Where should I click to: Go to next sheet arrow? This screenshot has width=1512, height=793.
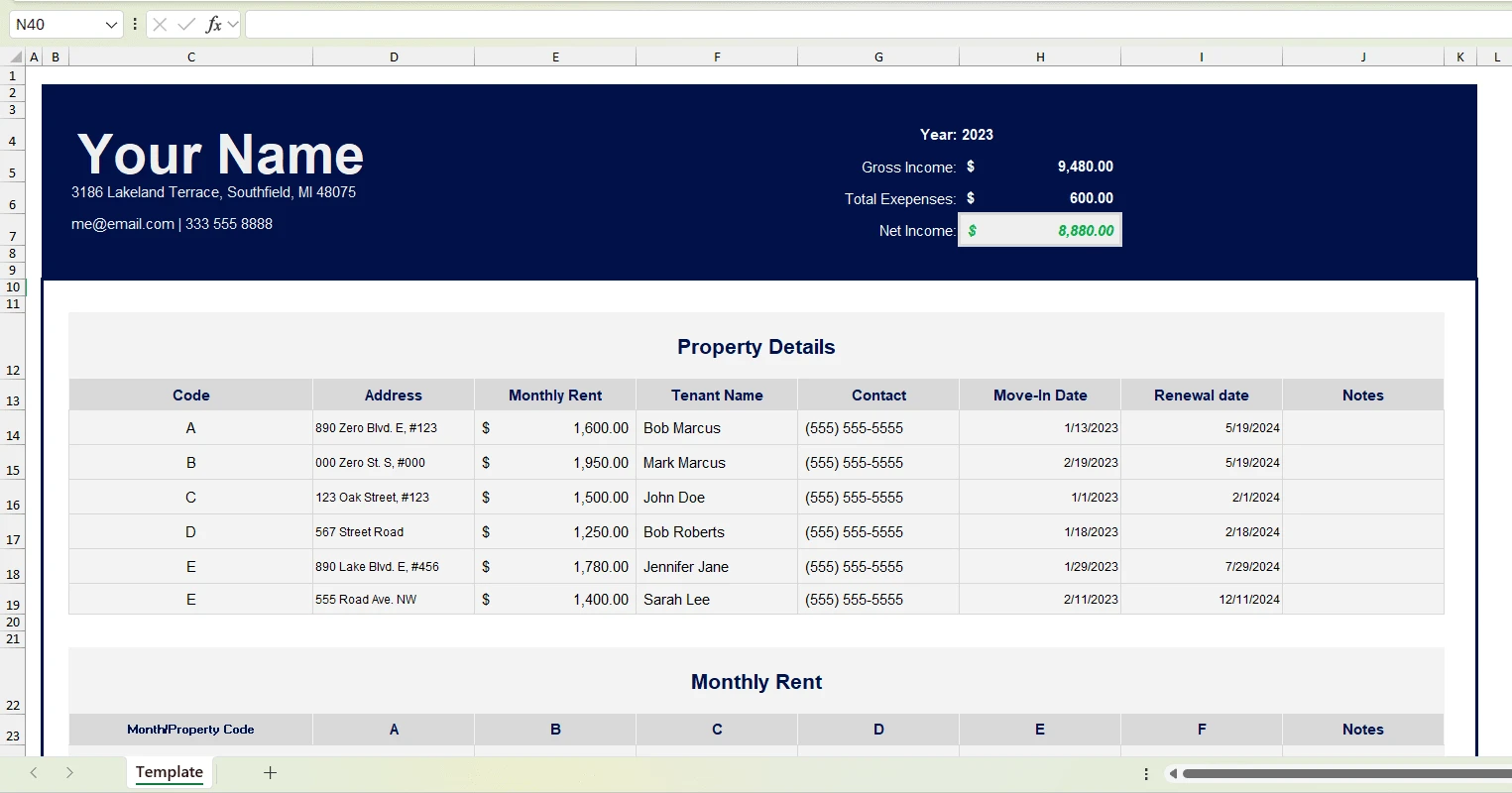[69, 772]
